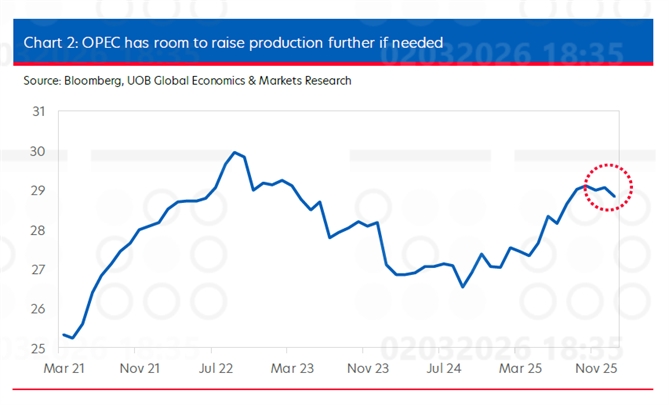
Task: Select the Nov 21 x-axis label
Action: point(142,367)
